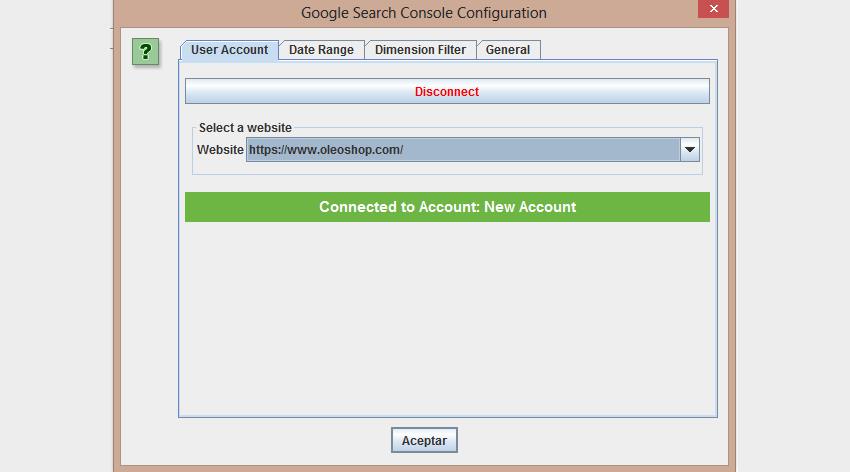The height and width of the screenshot is (472, 850).
Task: Confirm with the Aceptar button
Action: point(424,440)
